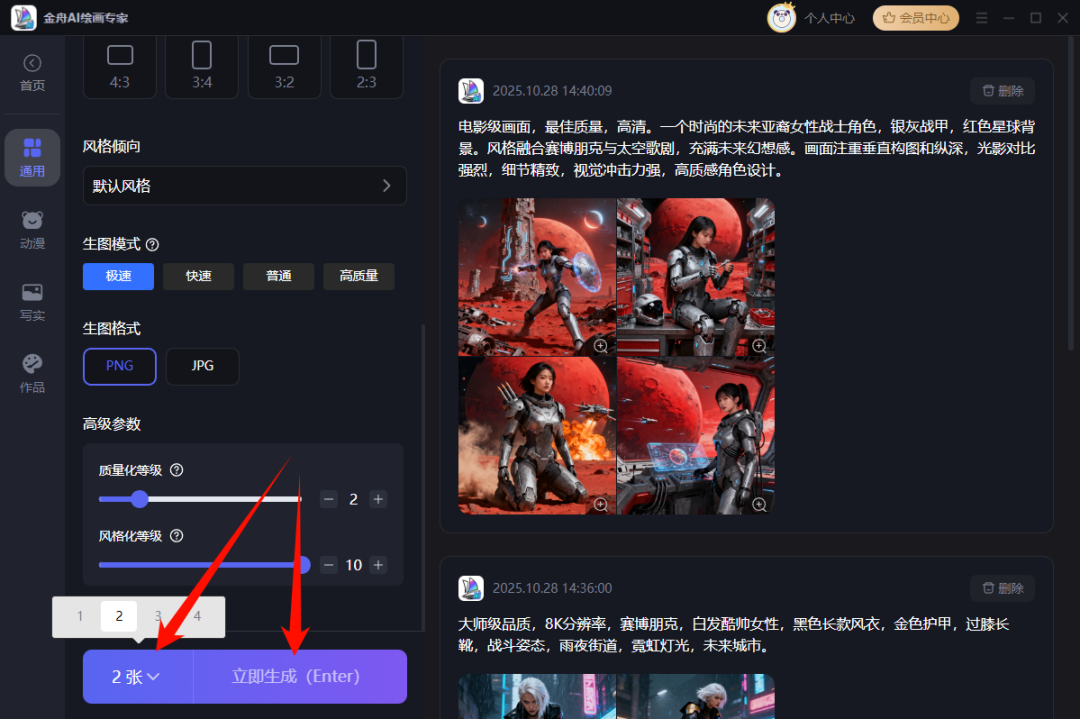Choose the 3:4 aspect ratio
Viewport: 1080px width, 719px height.
tap(202, 67)
